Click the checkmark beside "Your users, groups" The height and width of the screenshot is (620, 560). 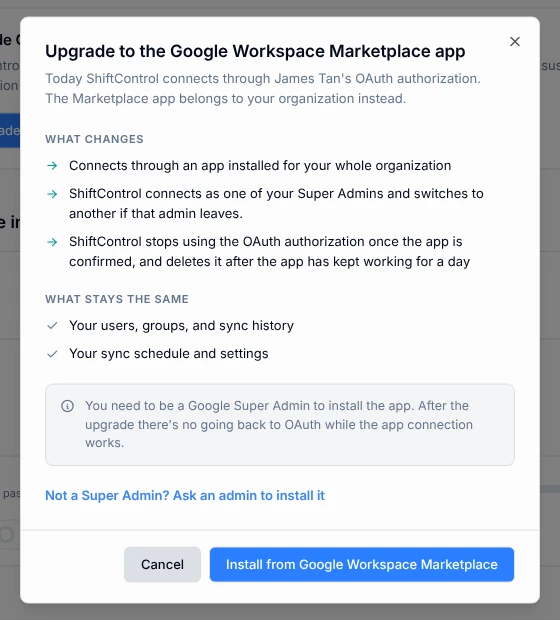52,326
